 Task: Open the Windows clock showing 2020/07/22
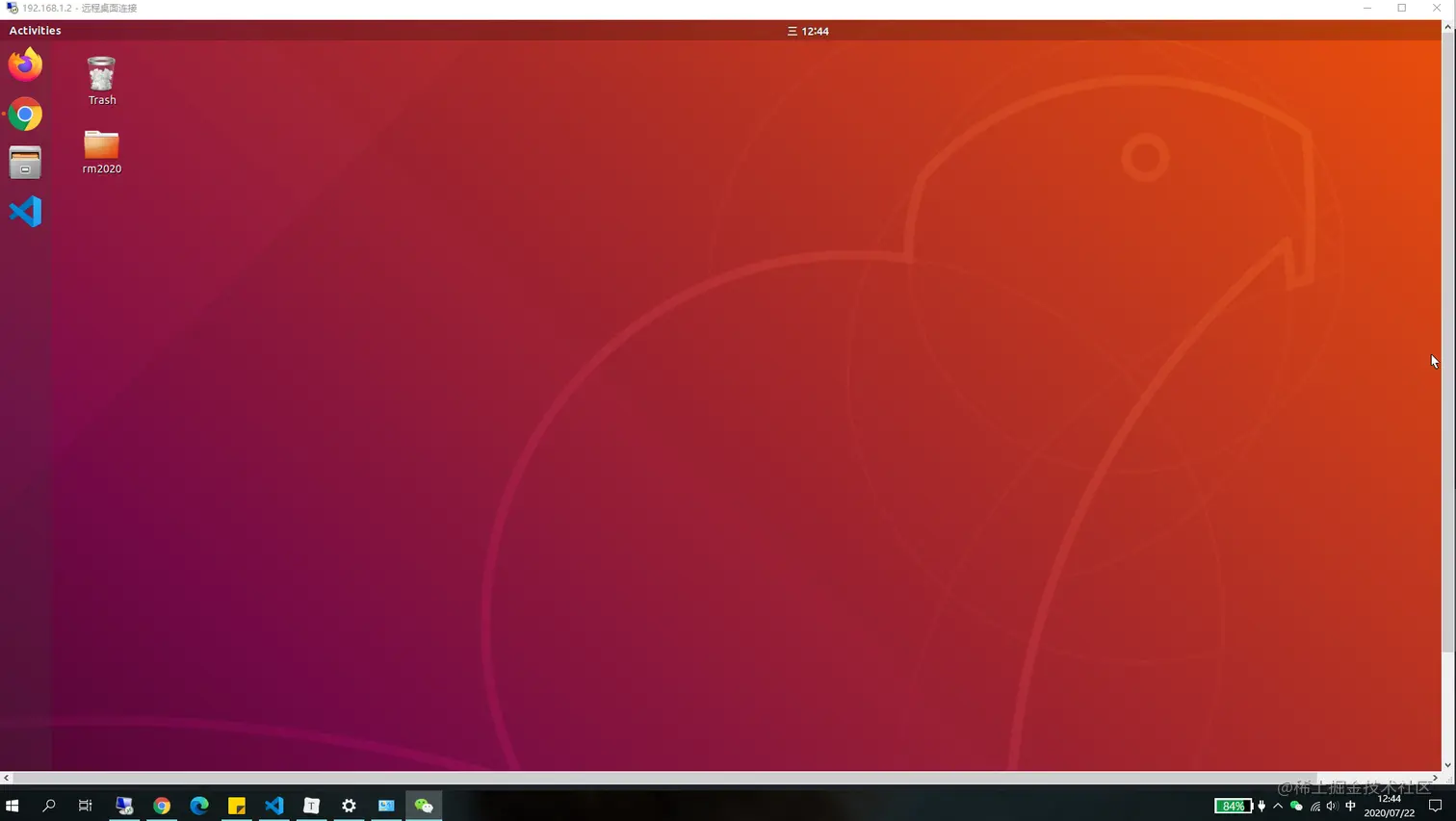pos(1390,806)
